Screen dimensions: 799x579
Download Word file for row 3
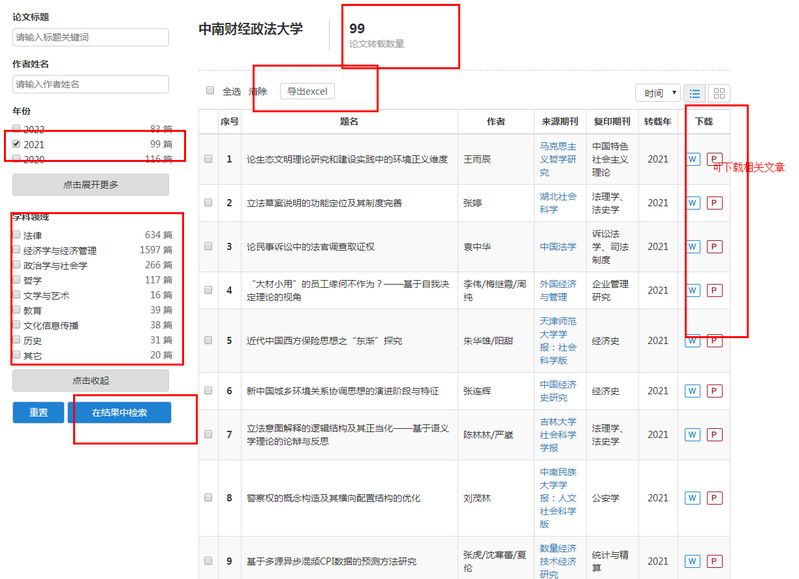(693, 246)
